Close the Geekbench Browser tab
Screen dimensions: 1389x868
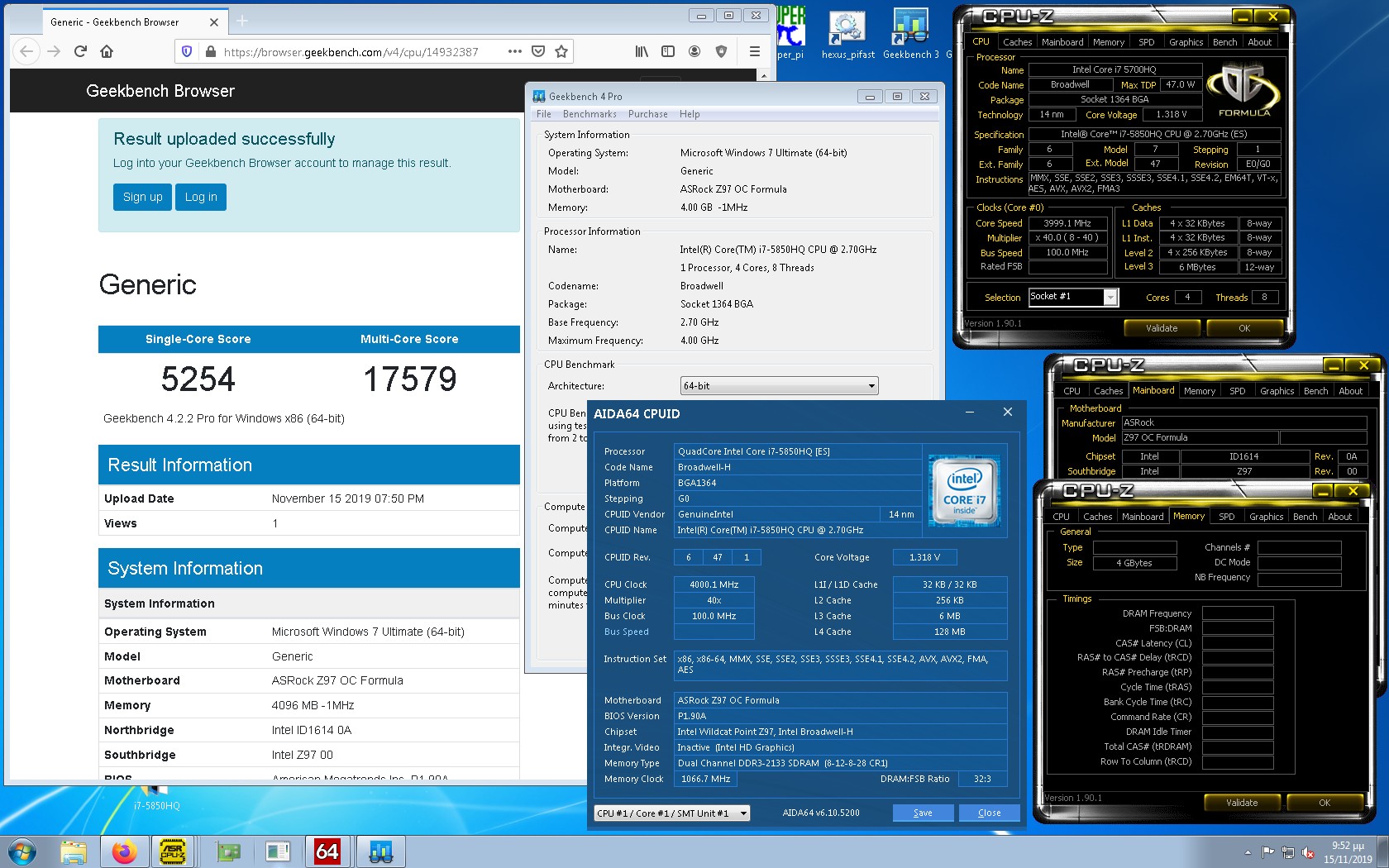point(214,22)
